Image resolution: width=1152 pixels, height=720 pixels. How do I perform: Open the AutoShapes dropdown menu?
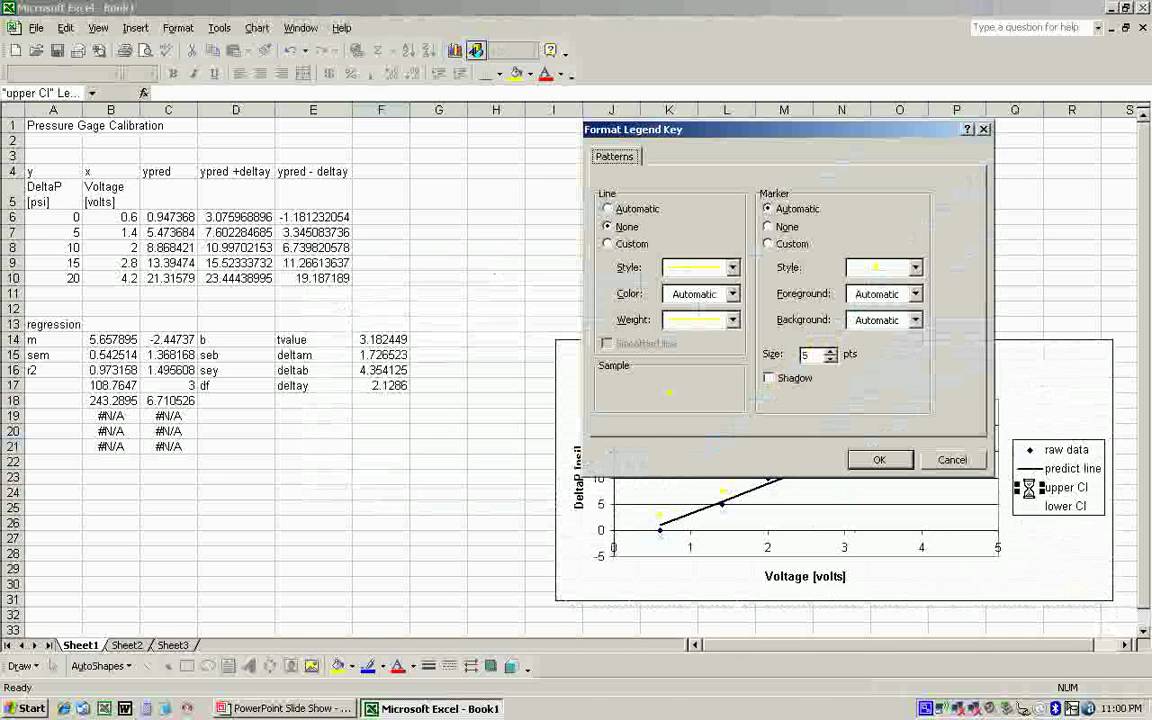pos(101,666)
